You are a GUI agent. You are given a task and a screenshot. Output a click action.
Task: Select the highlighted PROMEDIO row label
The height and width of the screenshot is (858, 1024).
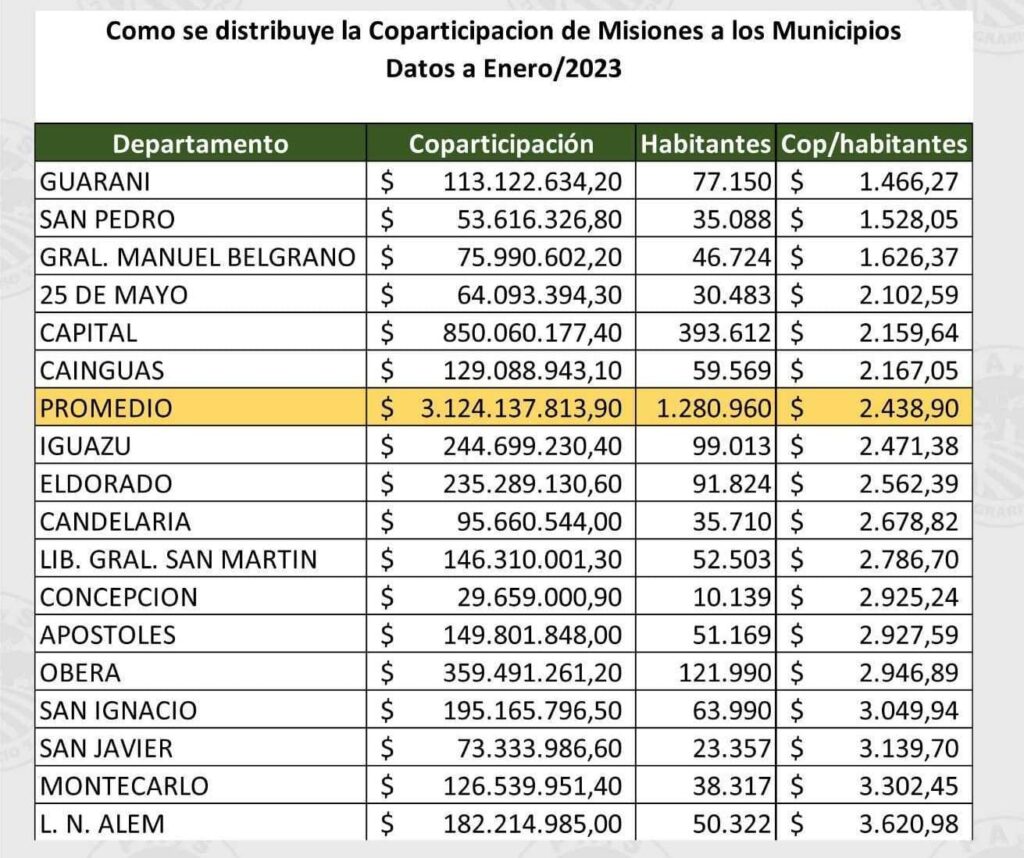click(106, 408)
